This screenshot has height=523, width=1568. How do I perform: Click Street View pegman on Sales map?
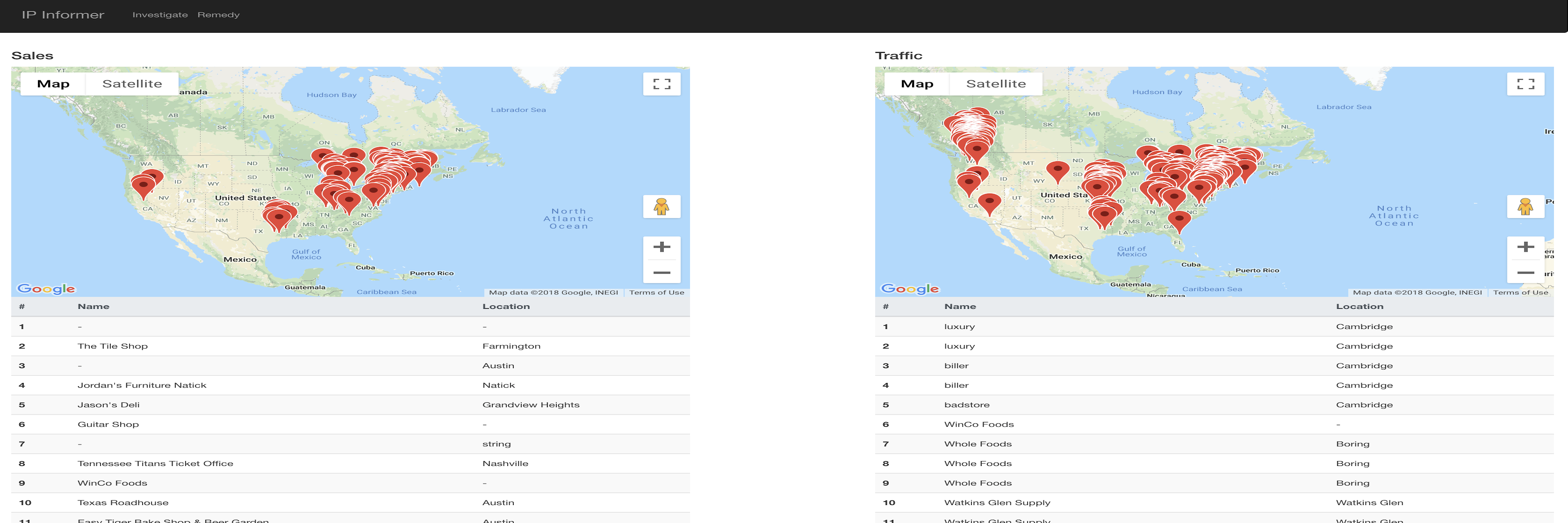click(662, 207)
